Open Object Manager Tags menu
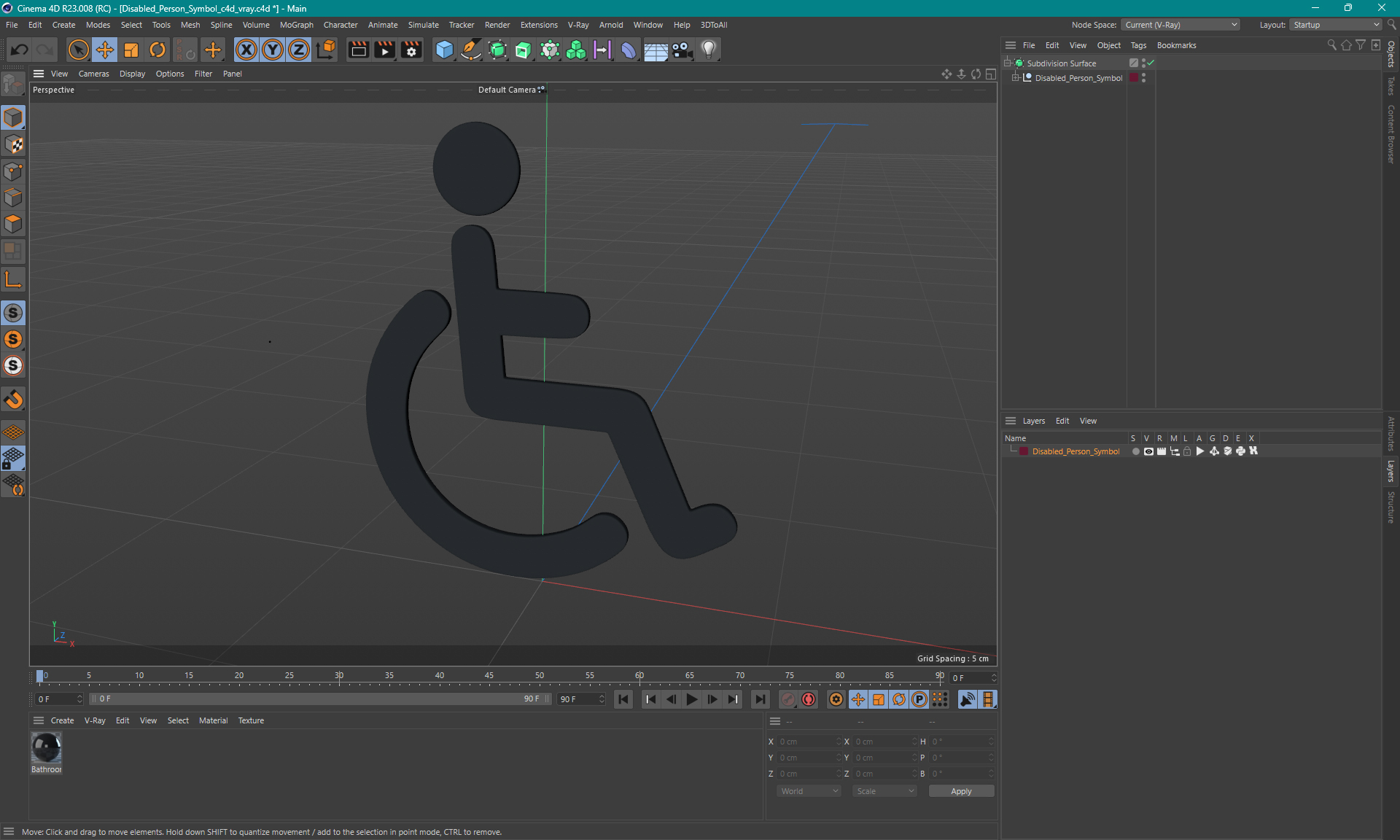The image size is (1400, 840). (x=1138, y=45)
